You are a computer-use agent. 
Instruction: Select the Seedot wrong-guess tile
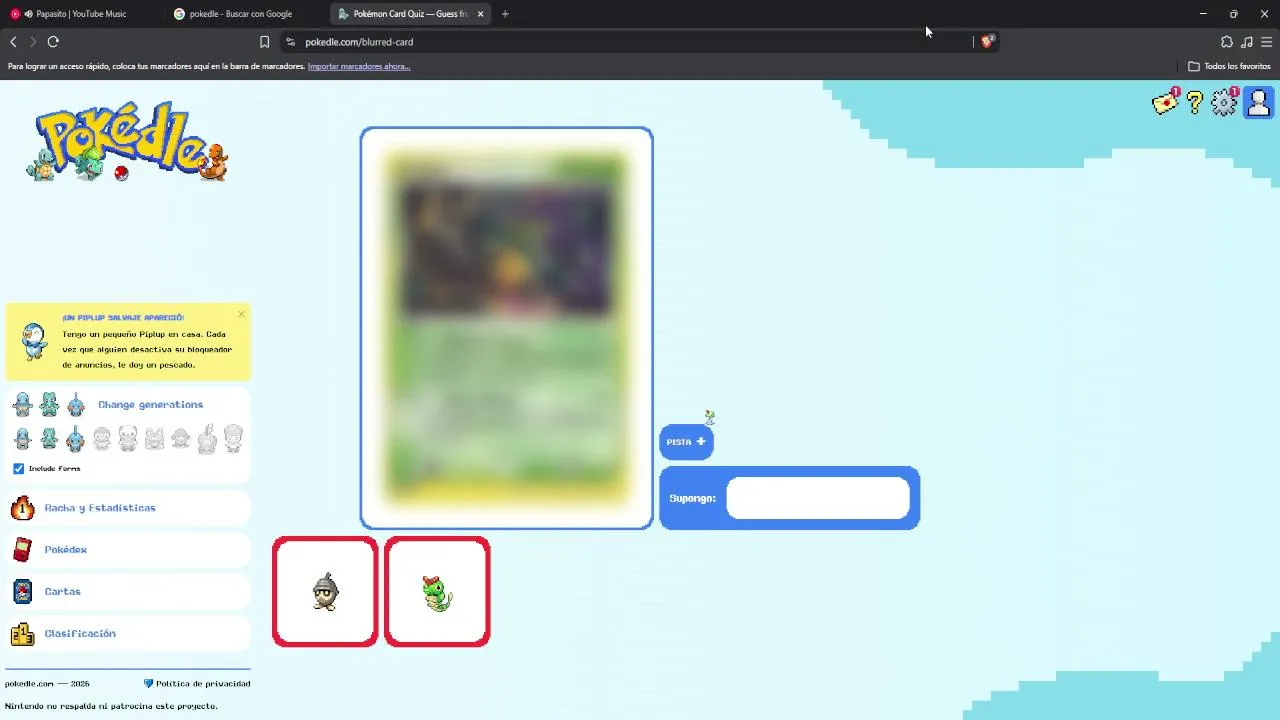tap(325, 592)
